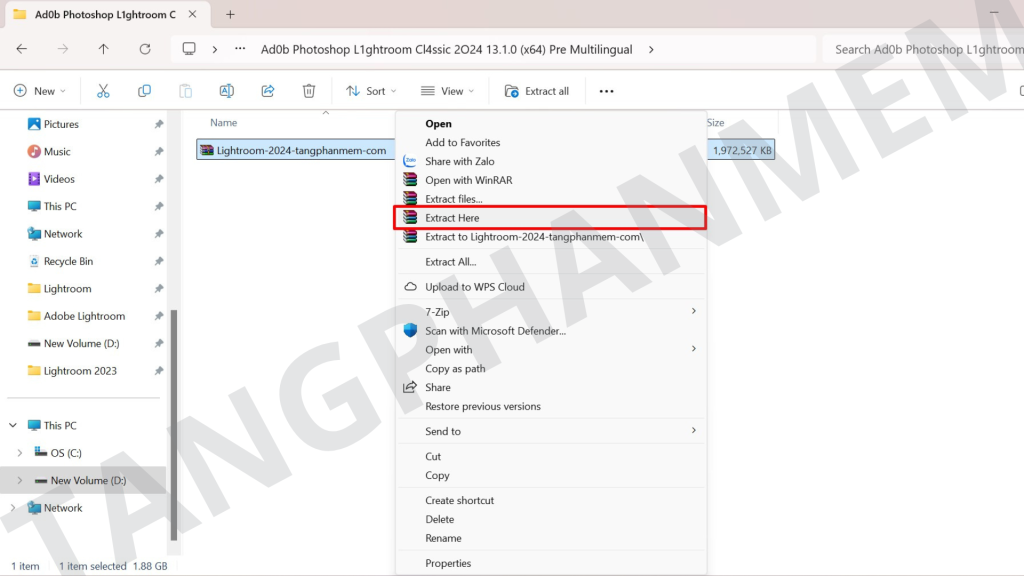1024x576 pixels.
Task: Open a new tab with plus button
Action: coord(230,14)
